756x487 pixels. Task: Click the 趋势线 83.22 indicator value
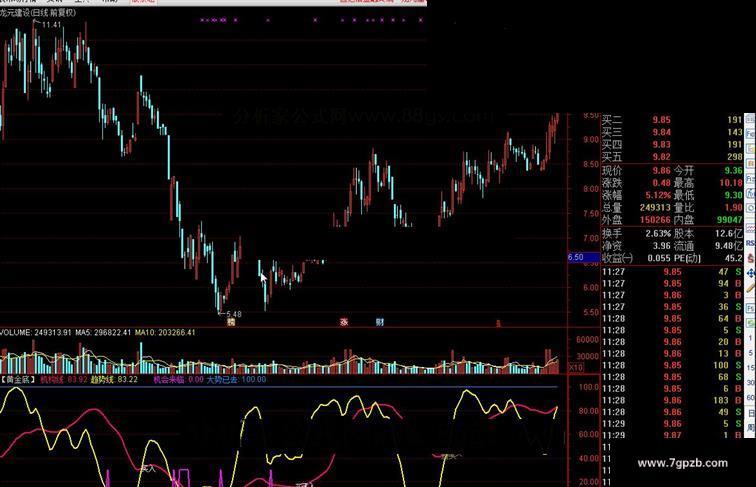(x=114, y=379)
